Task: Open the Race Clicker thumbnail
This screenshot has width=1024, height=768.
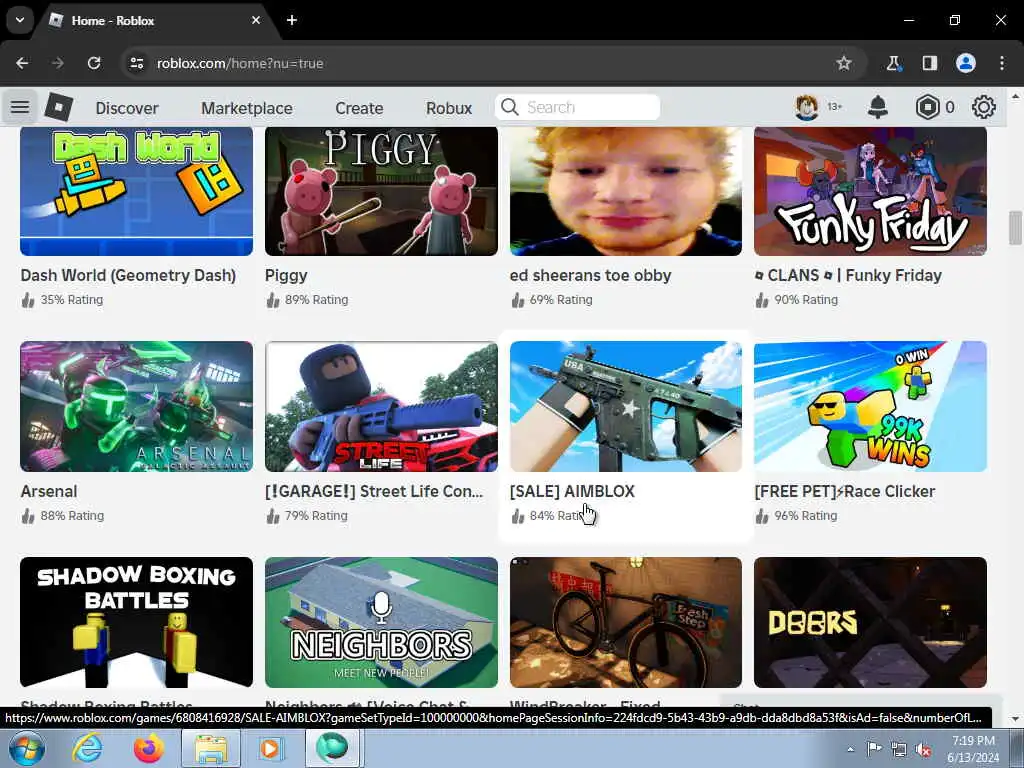Action: [x=871, y=406]
